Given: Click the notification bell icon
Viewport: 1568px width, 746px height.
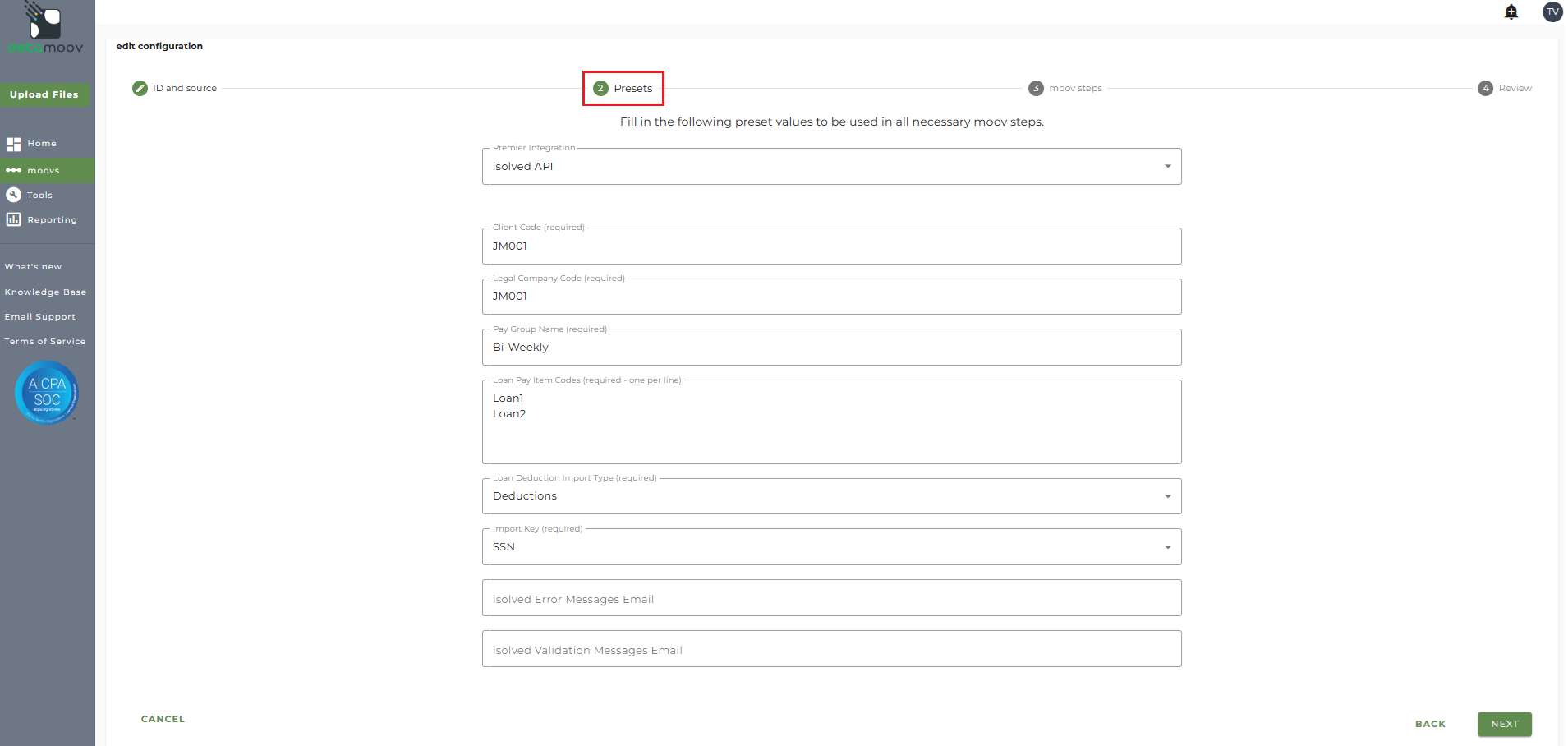Looking at the screenshot, I should (1511, 12).
